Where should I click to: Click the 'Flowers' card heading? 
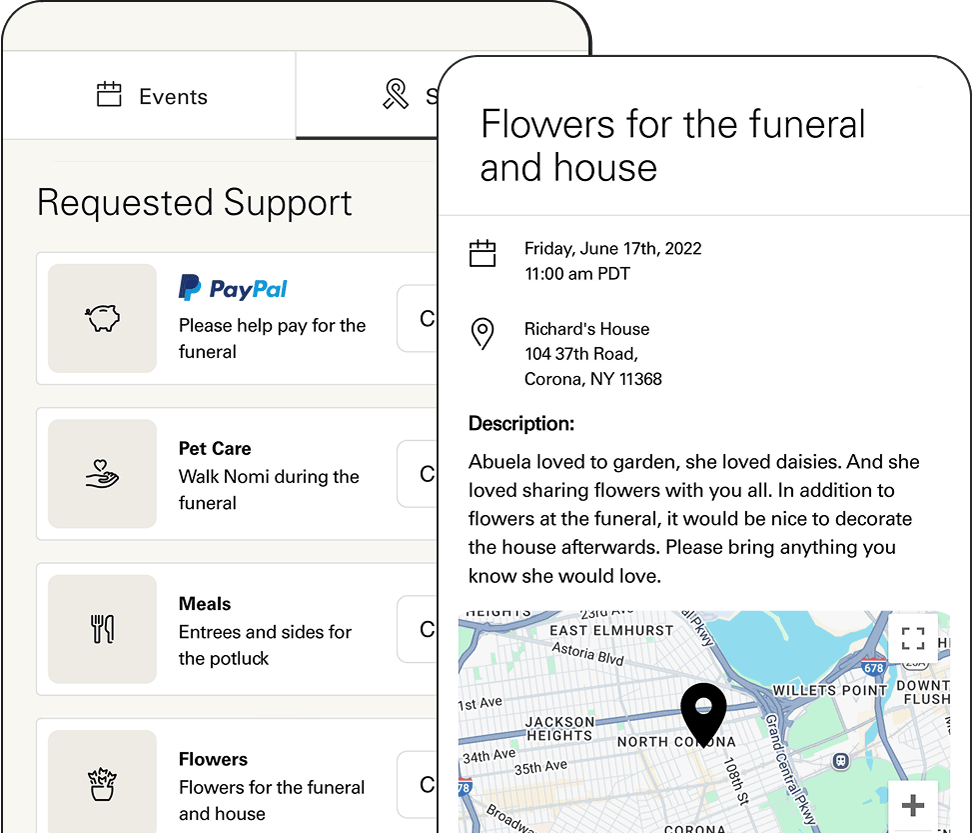213,759
